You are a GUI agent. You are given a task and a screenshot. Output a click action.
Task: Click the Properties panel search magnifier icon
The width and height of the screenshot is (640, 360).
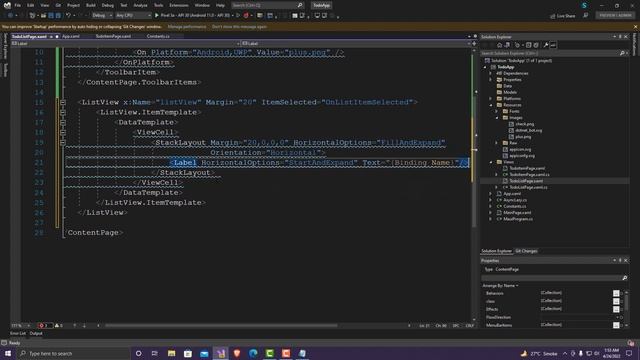point(624,278)
